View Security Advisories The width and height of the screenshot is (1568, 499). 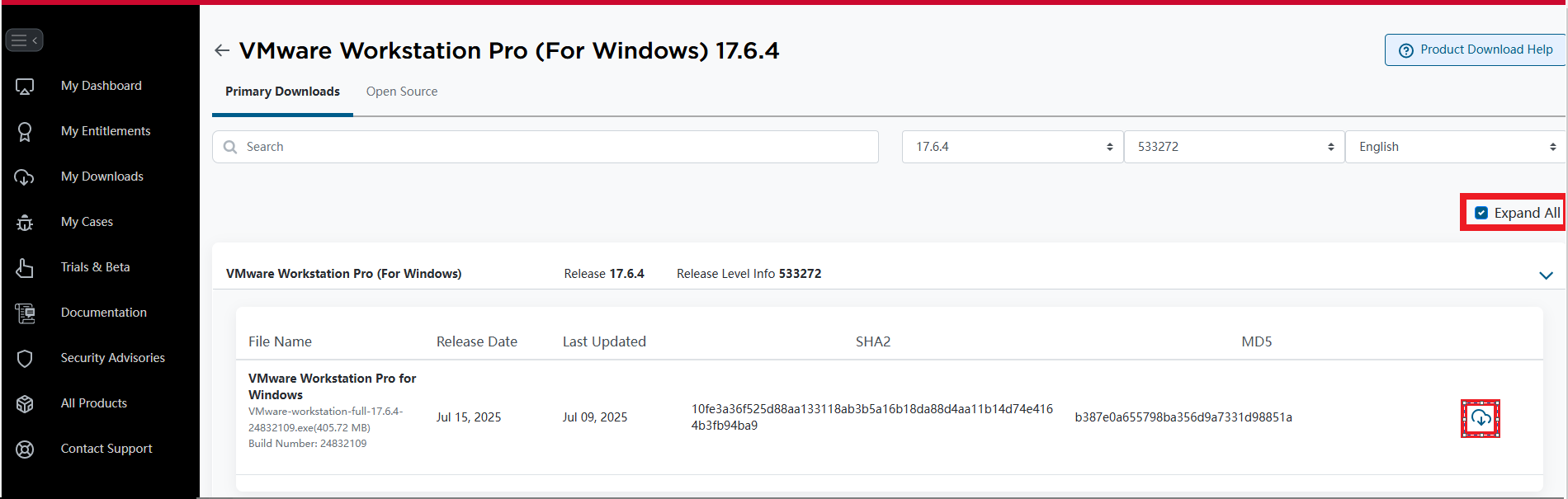pyautogui.click(x=113, y=358)
